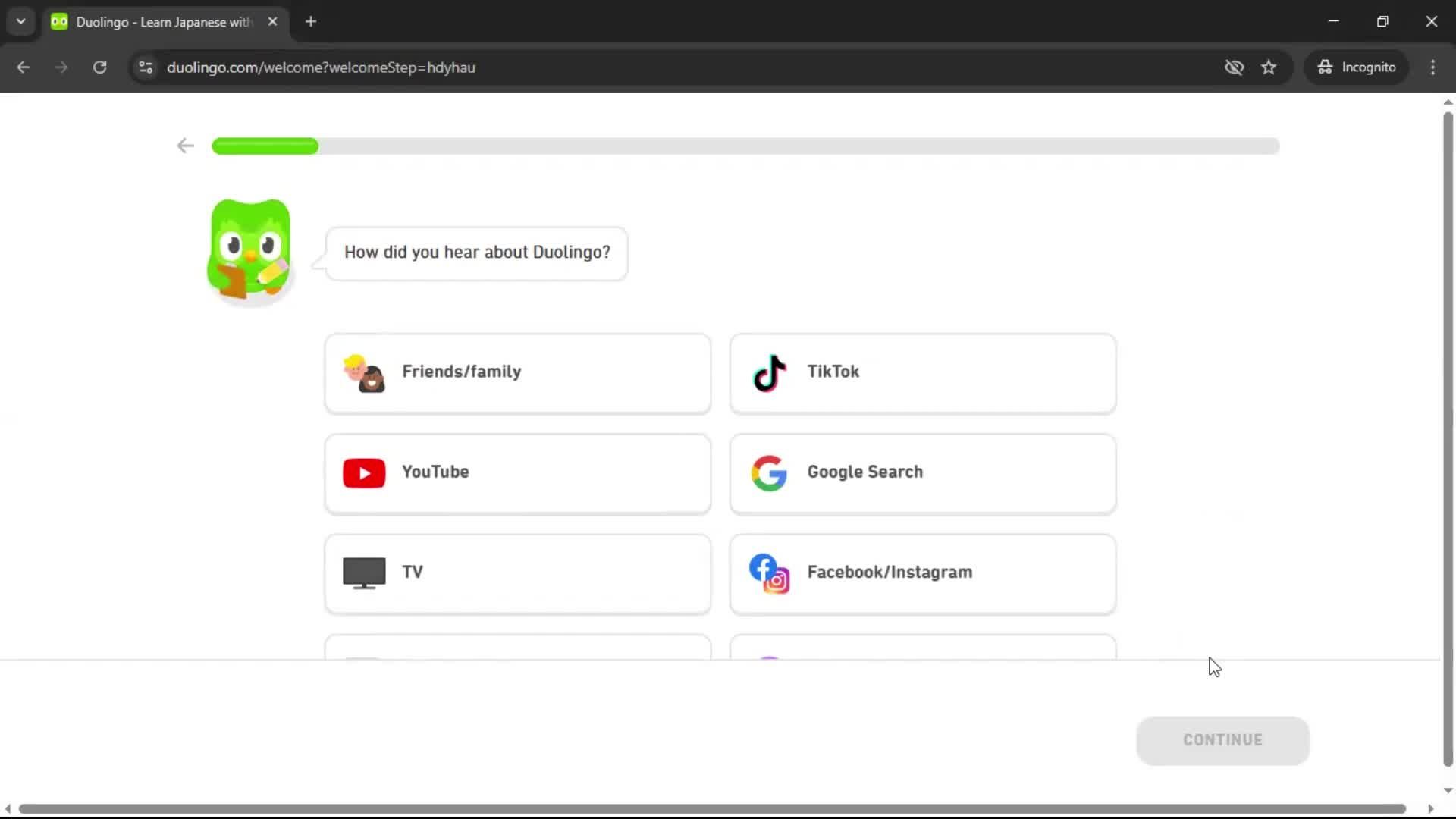
Task: Go back using the onboarding back arrow
Action: click(184, 146)
